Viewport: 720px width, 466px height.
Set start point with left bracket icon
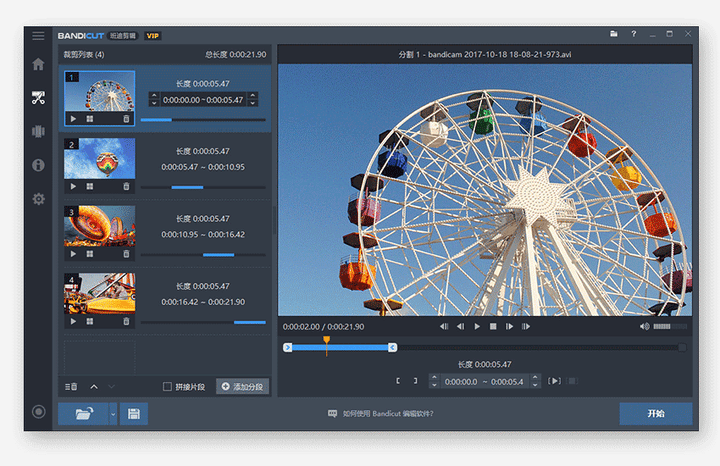[x=398, y=381]
